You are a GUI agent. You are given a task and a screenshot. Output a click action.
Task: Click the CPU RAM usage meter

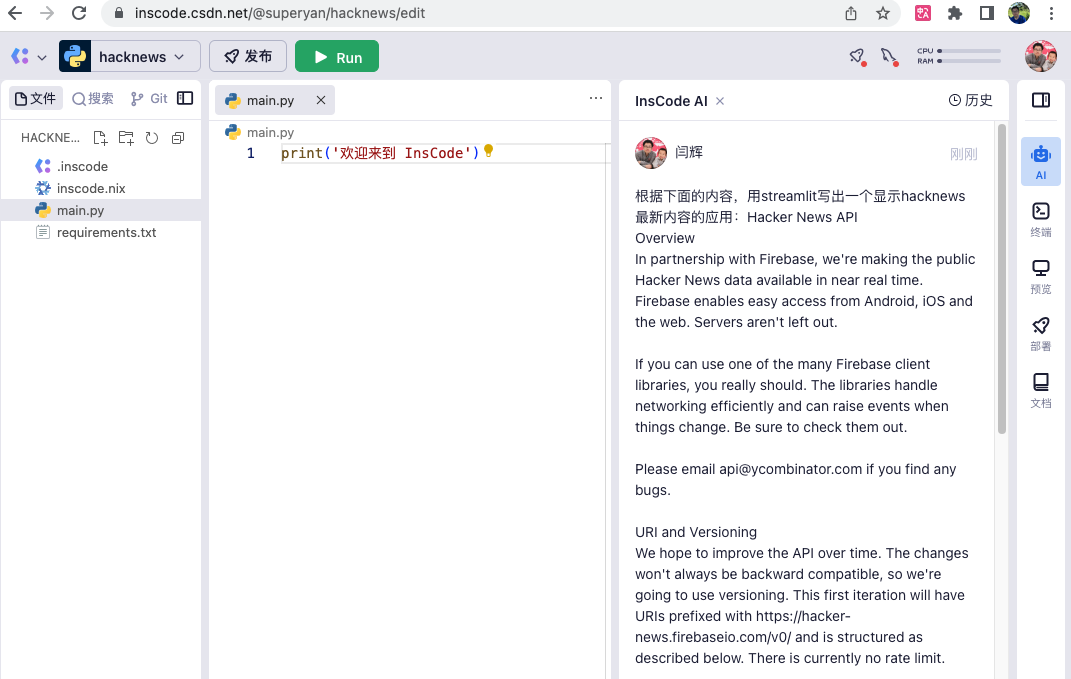tap(959, 56)
